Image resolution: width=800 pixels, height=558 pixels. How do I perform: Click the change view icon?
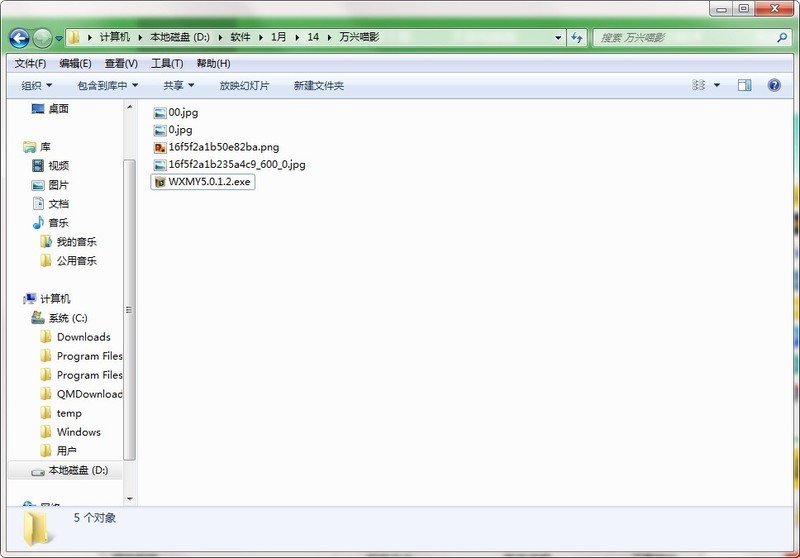(699, 86)
